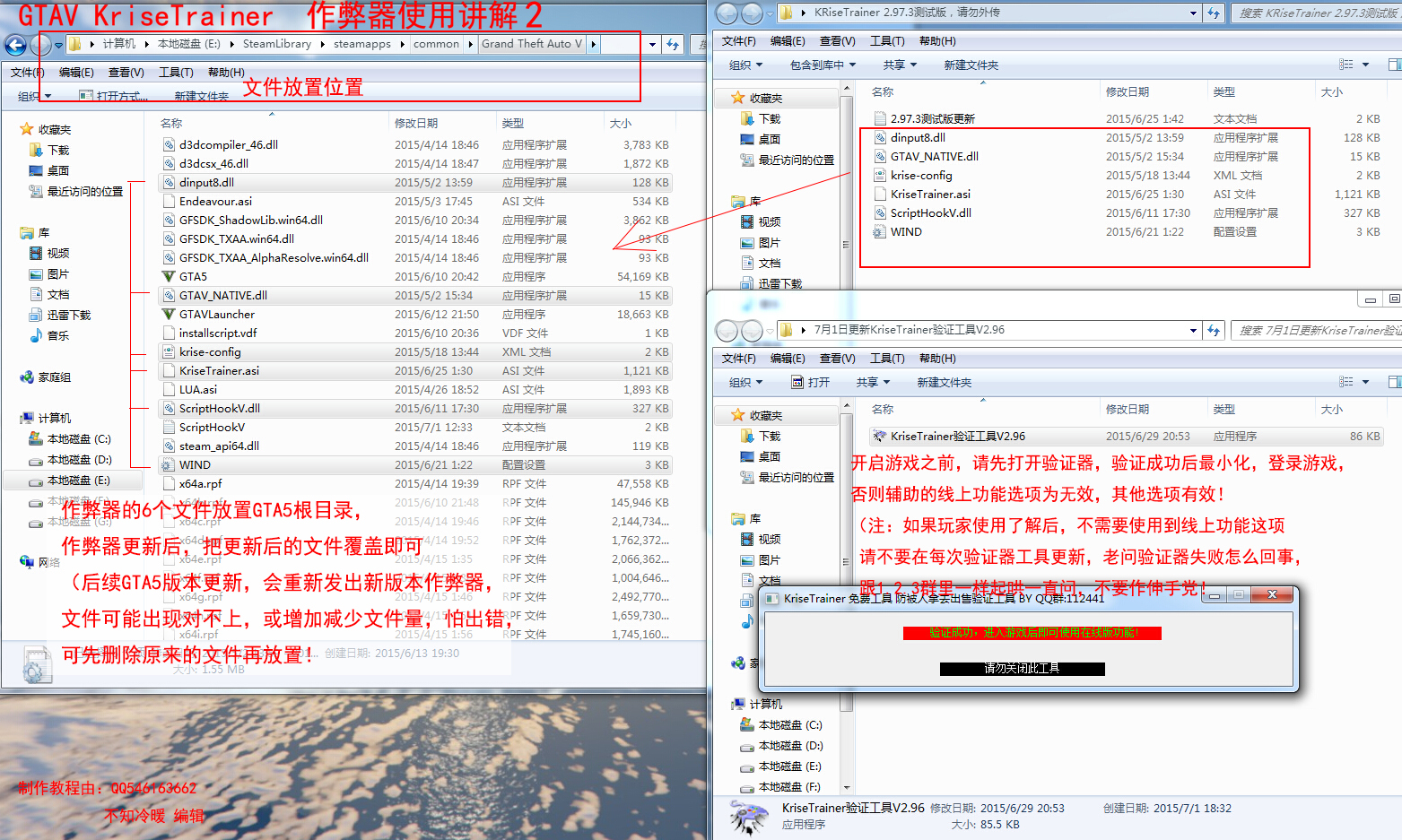Click the 打开 button in 验证工具V2.96 window toolbar
Screen dimensions: 1402x840
[x=810, y=382]
